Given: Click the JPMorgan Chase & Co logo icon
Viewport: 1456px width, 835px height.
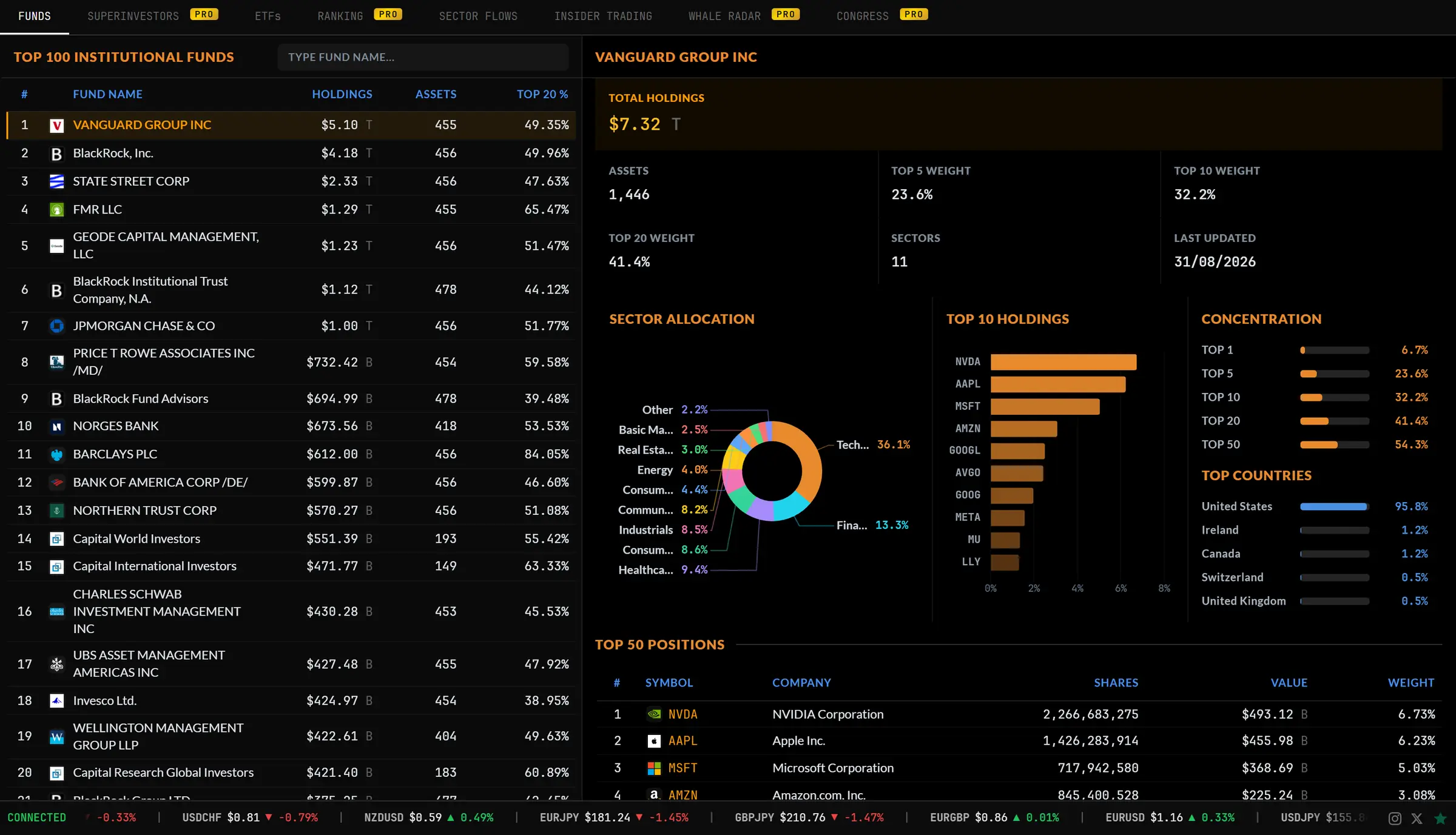Looking at the screenshot, I should pyautogui.click(x=56, y=326).
